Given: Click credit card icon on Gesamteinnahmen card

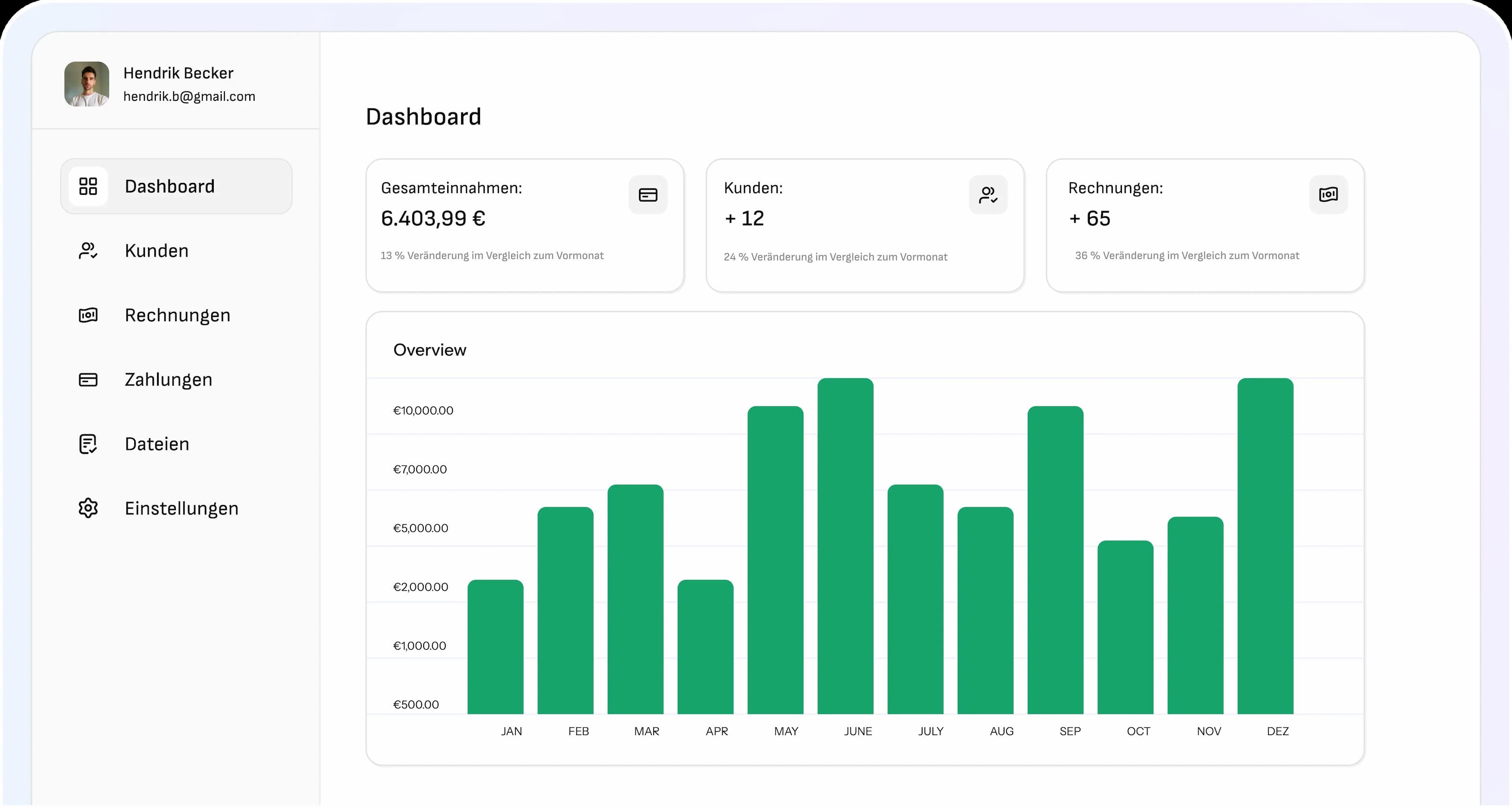Looking at the screenshot, I should (x=648, y=195).
